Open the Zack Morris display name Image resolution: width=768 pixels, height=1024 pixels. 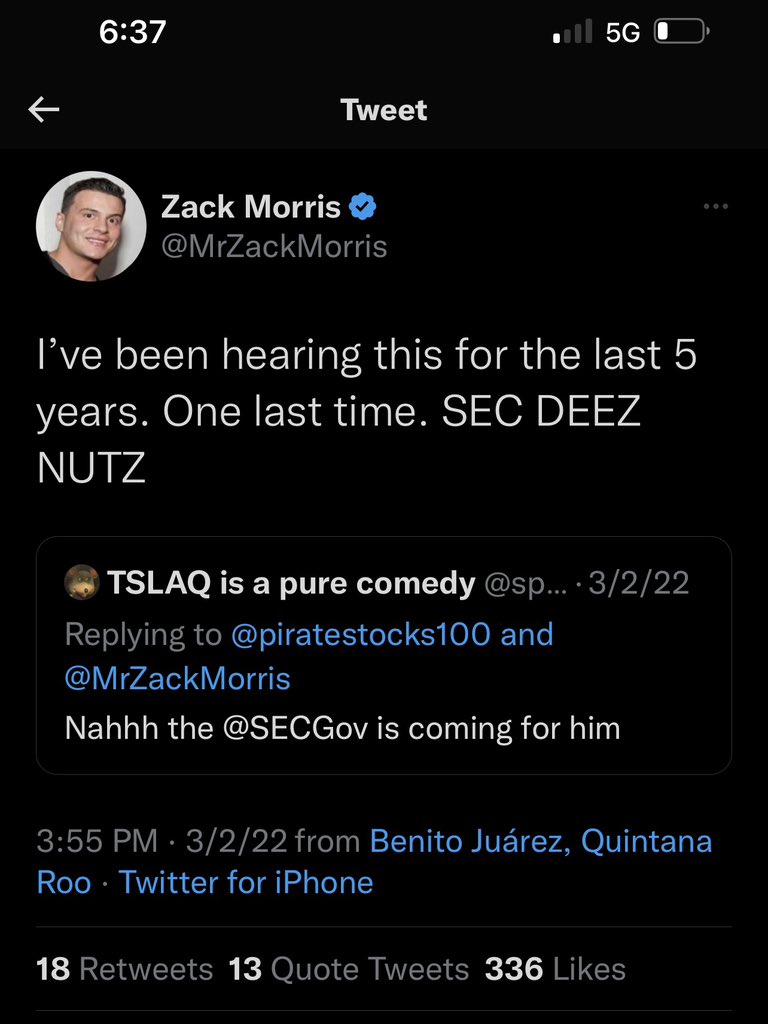(x=251, y=206)
